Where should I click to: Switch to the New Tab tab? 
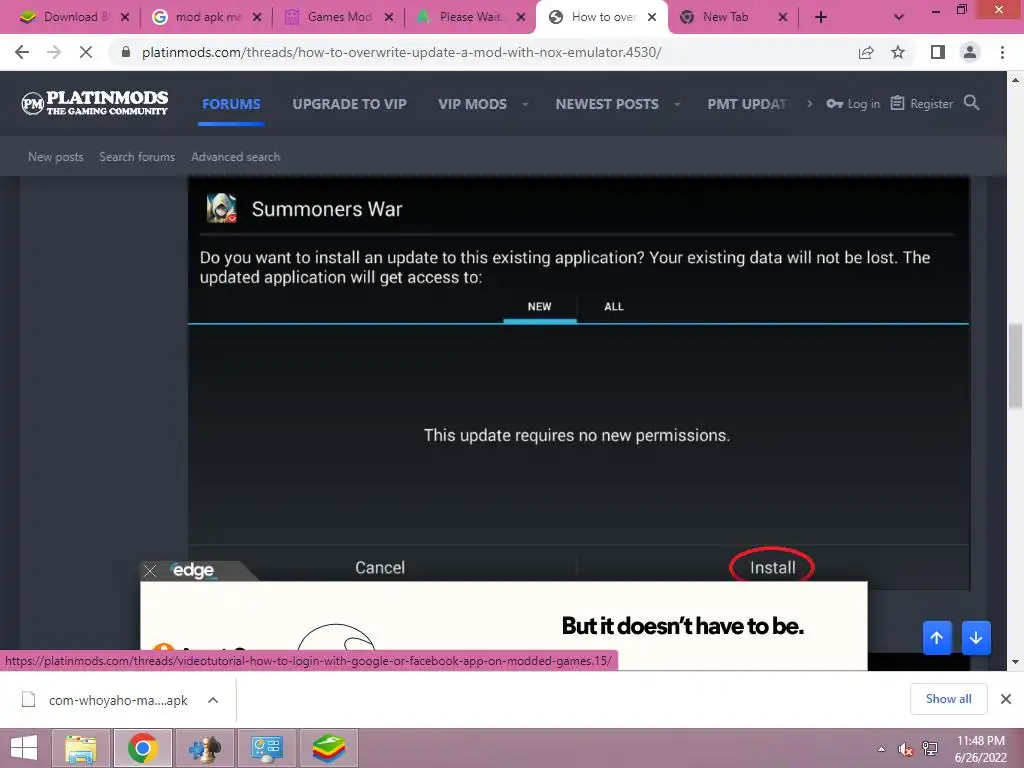click(725, 18)
